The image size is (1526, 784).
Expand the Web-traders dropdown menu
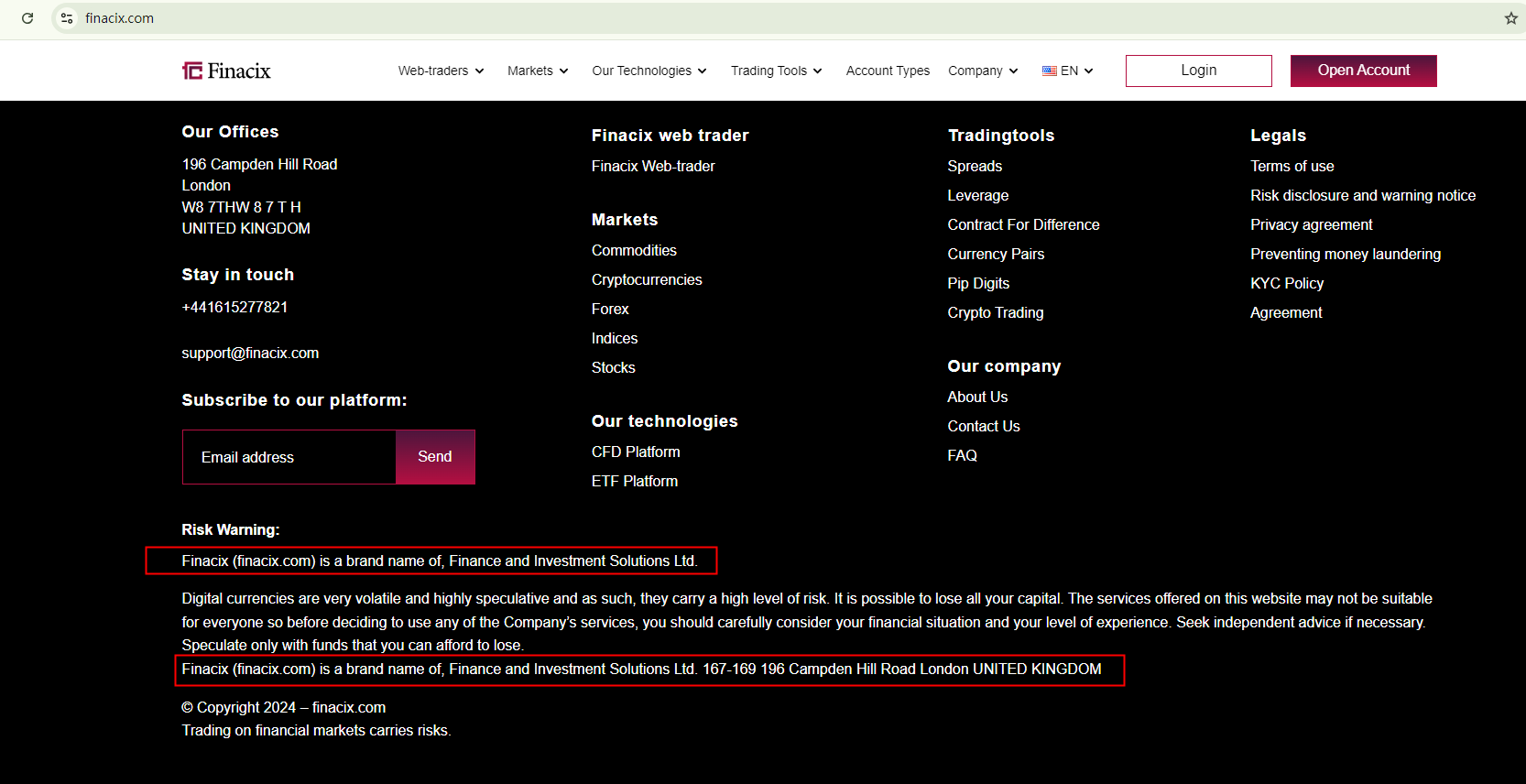tap(441, 71)
